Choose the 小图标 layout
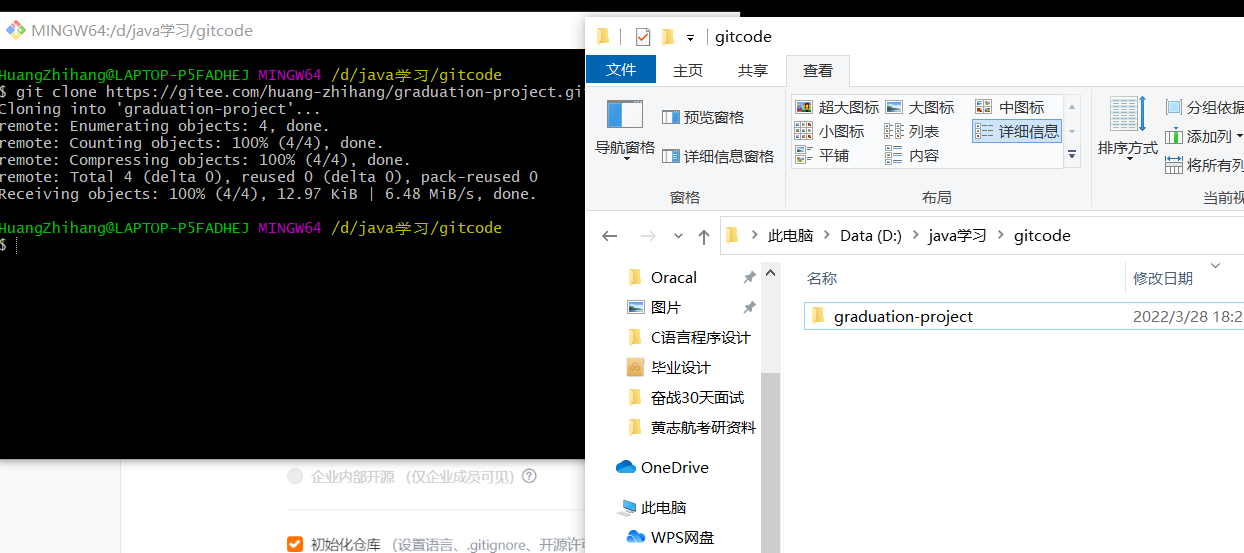The height and width of the screenshot is (553, 1244). [x=829, y=131]
